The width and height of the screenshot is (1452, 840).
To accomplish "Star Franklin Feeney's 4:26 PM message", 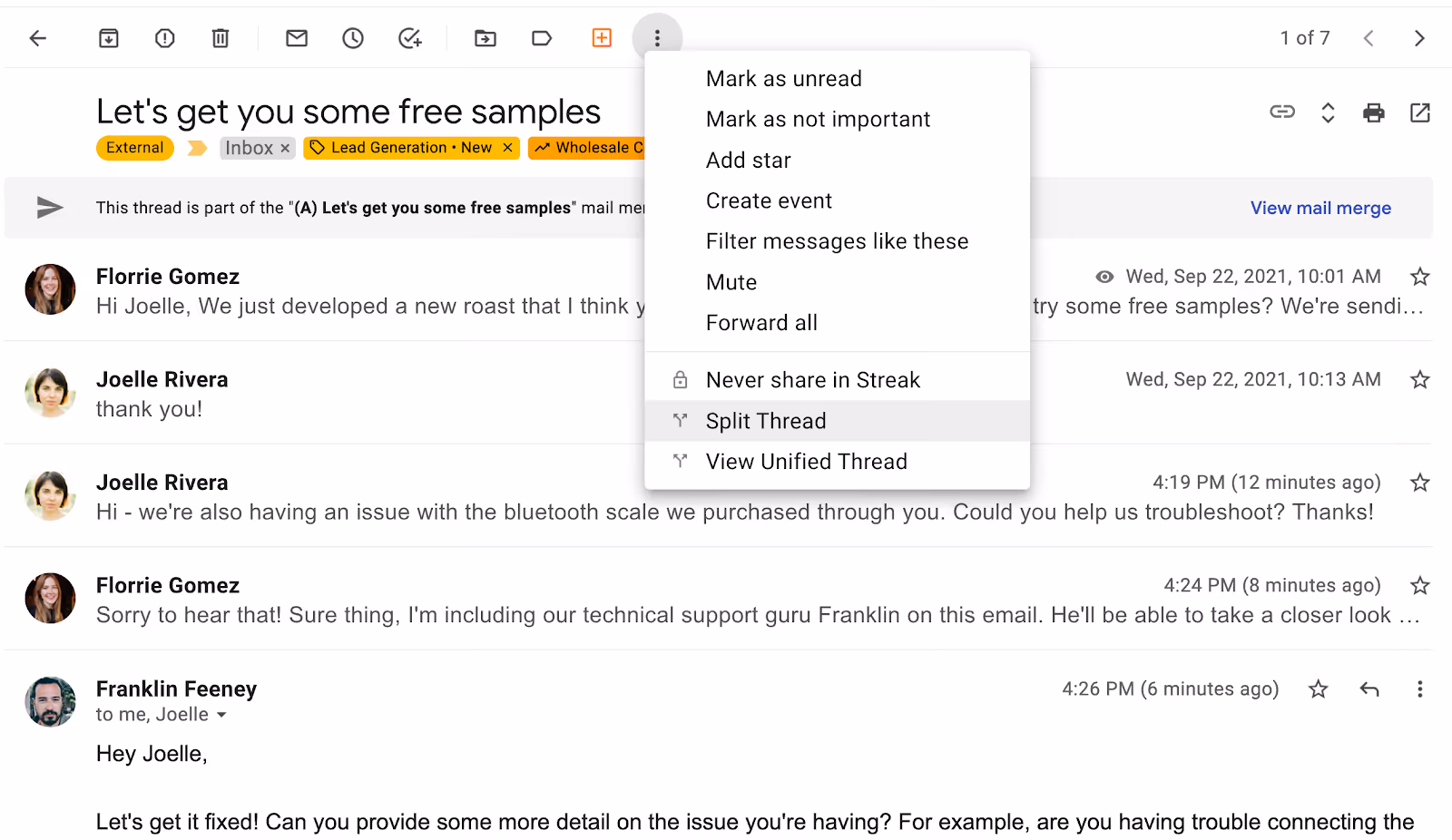I will pyautogui.click(x=1319, y=689).
